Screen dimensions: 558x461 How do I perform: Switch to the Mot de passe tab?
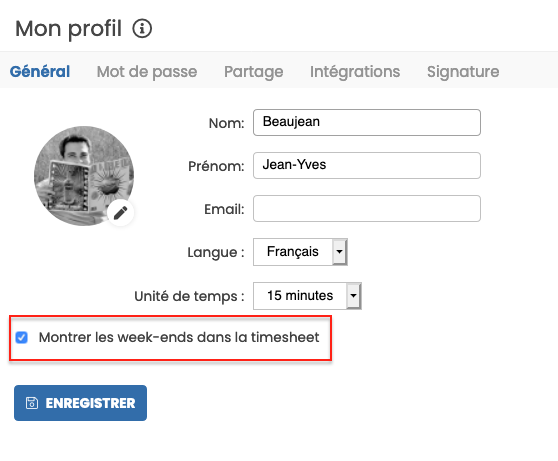[x=147, y=72]
